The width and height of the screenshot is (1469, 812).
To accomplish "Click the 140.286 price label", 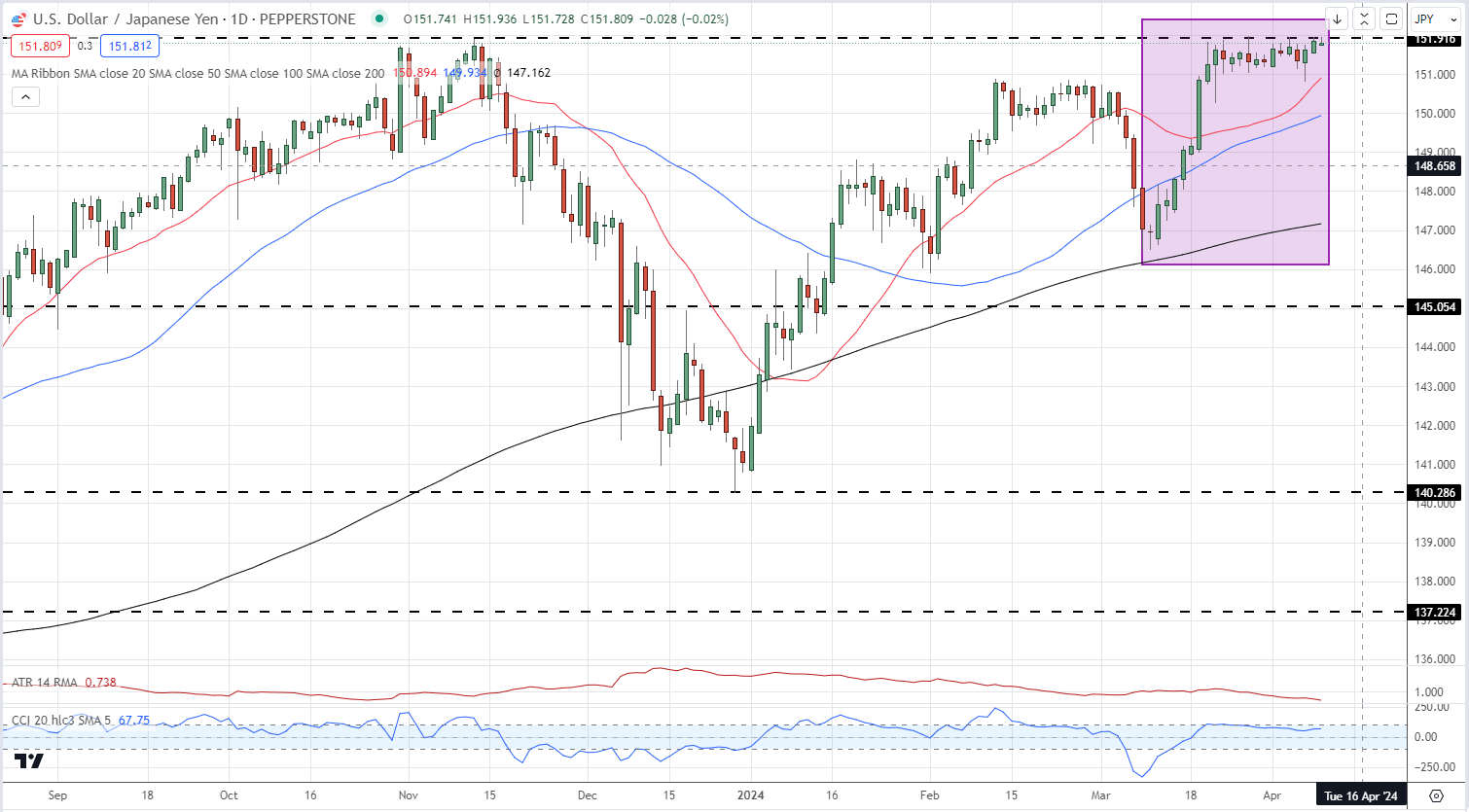I will click(x=1436, y=493).
